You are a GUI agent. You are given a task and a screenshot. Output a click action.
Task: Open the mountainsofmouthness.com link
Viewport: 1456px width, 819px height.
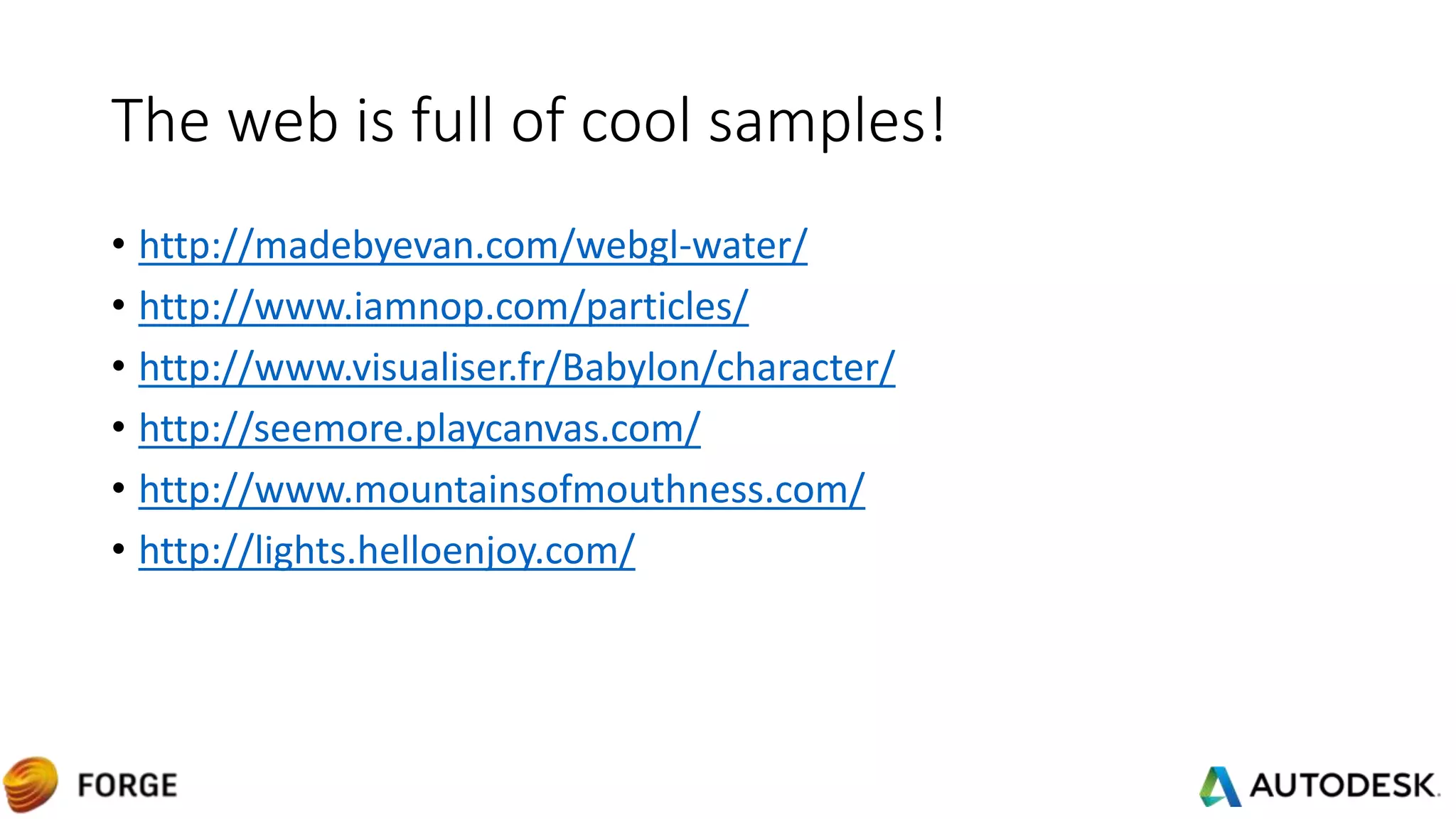502,490
